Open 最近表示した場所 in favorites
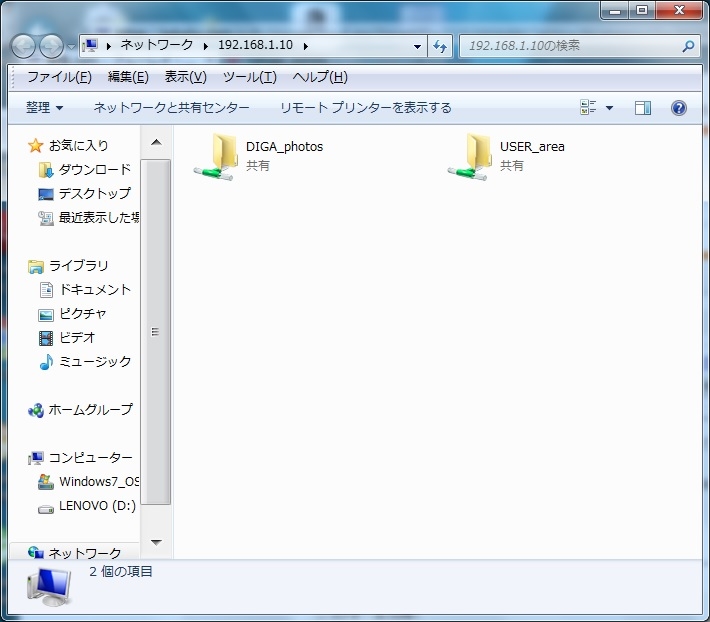The height and width of the screenshot is (622, 710). click(x=99, y=217)
